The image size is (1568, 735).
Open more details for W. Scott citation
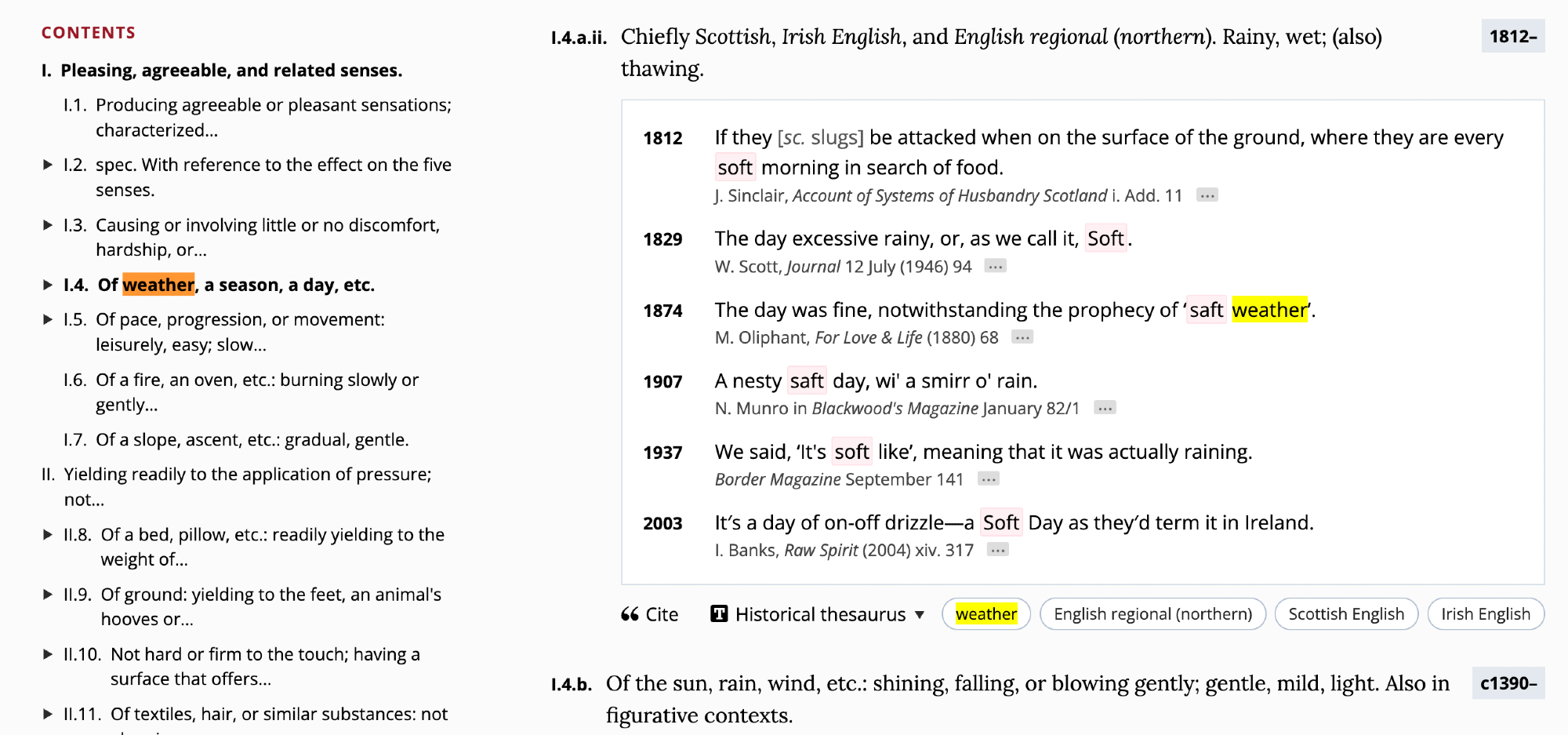(x=995, y=267)
